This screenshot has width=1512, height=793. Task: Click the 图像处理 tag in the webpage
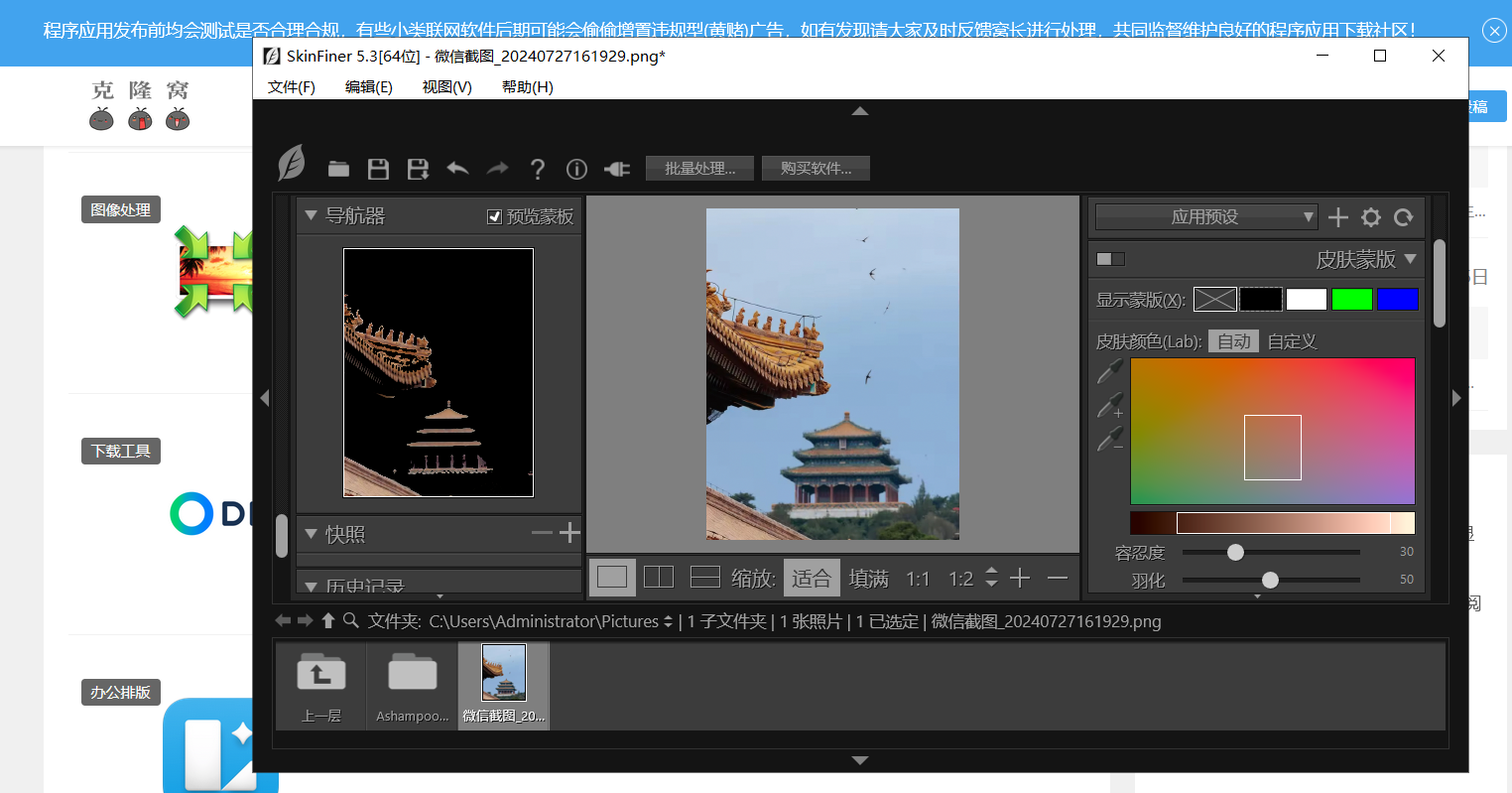click(121, 209)
